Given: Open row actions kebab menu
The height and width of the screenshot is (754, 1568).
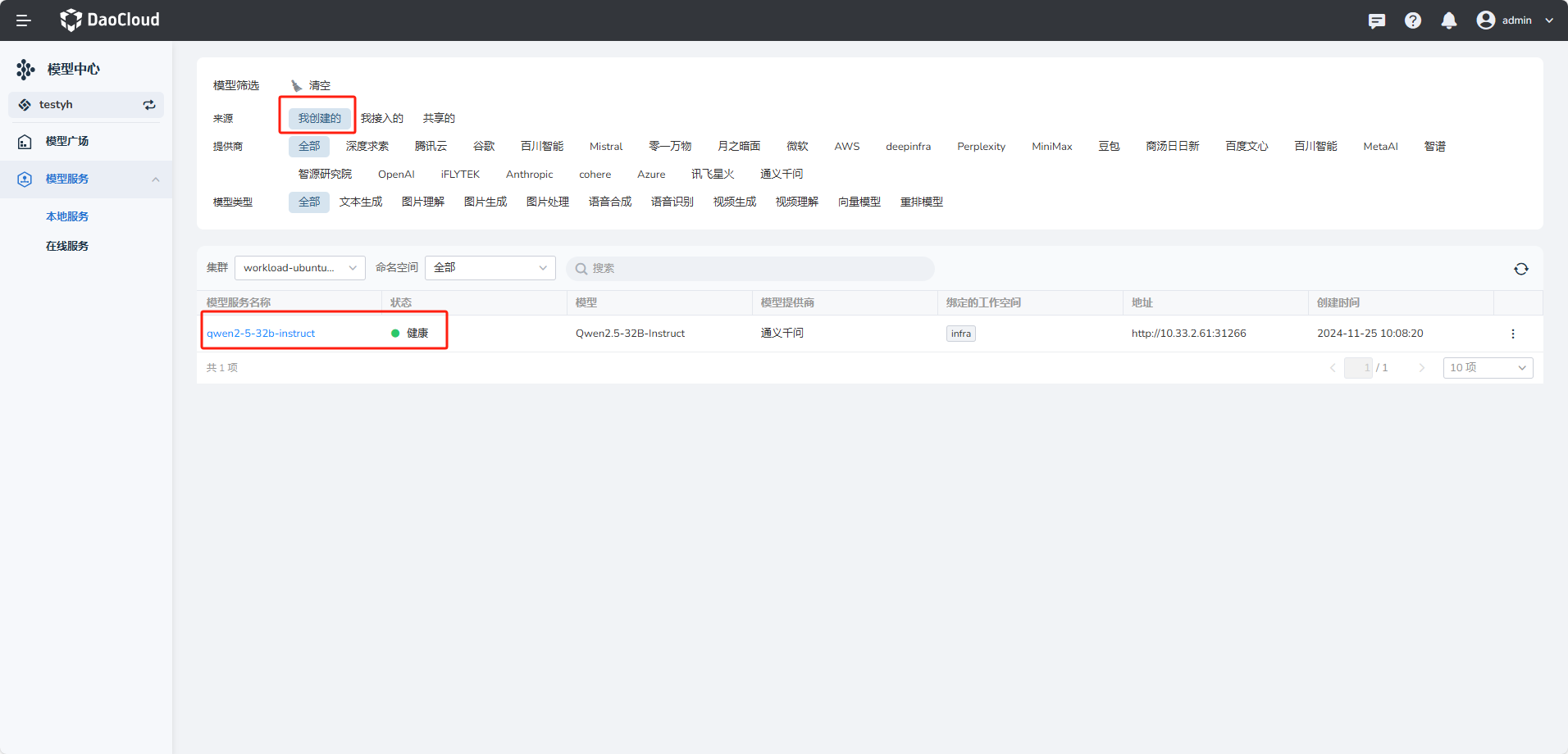Looking at the screenshot, I should pos(1513,334).
